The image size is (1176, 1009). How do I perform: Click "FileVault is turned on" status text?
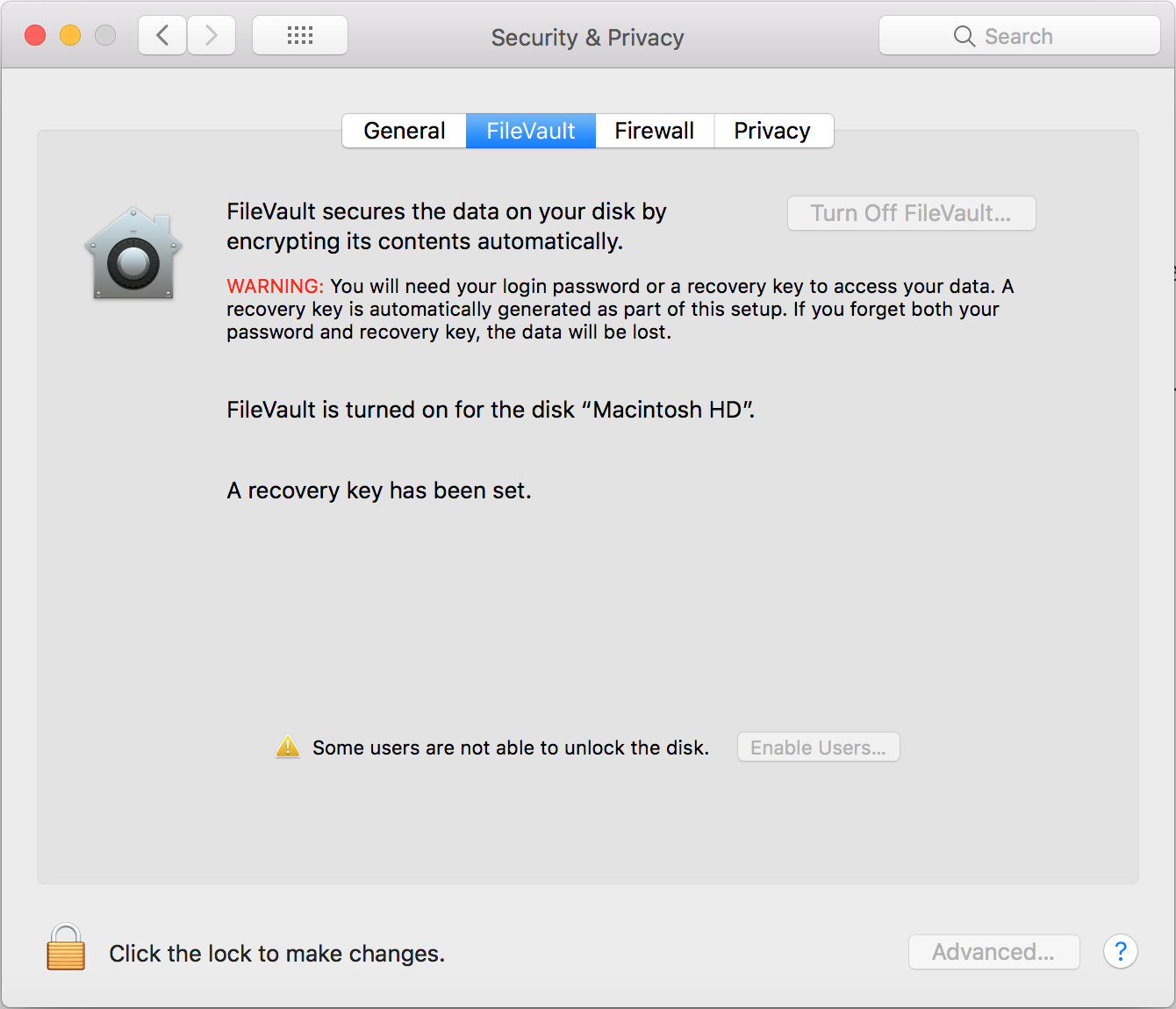coord(491,410)
